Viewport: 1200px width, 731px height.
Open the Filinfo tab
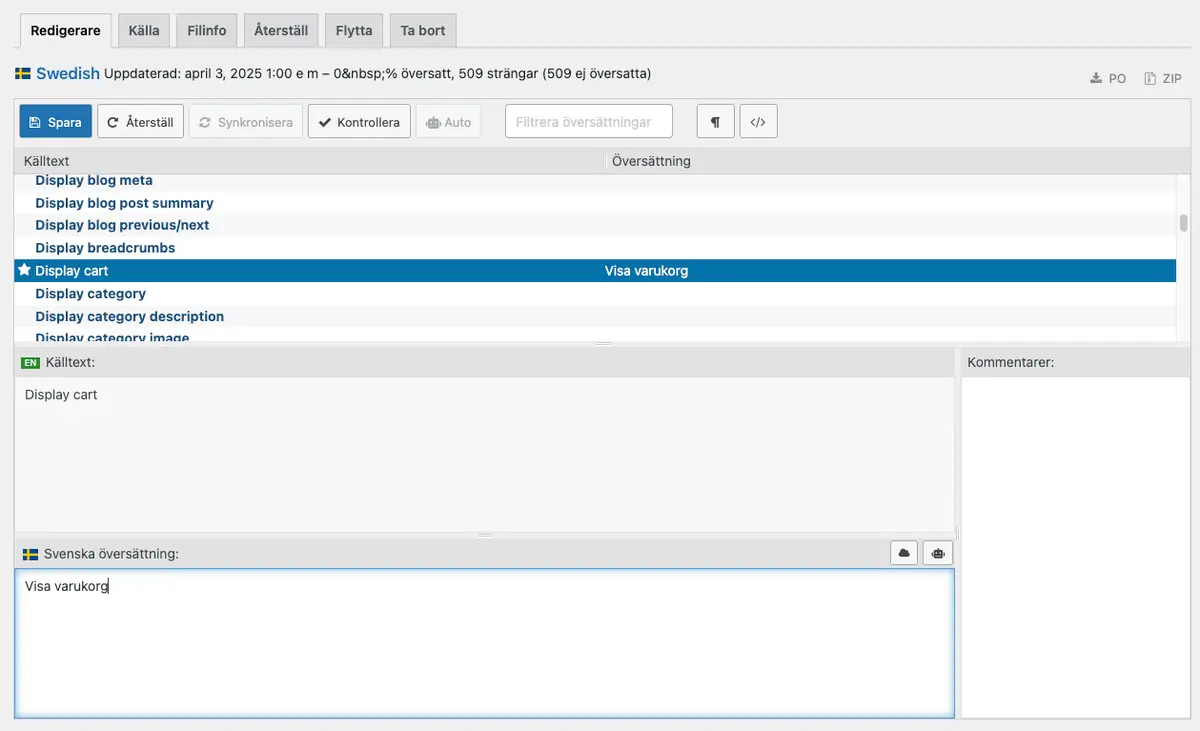tap(207, 30)
